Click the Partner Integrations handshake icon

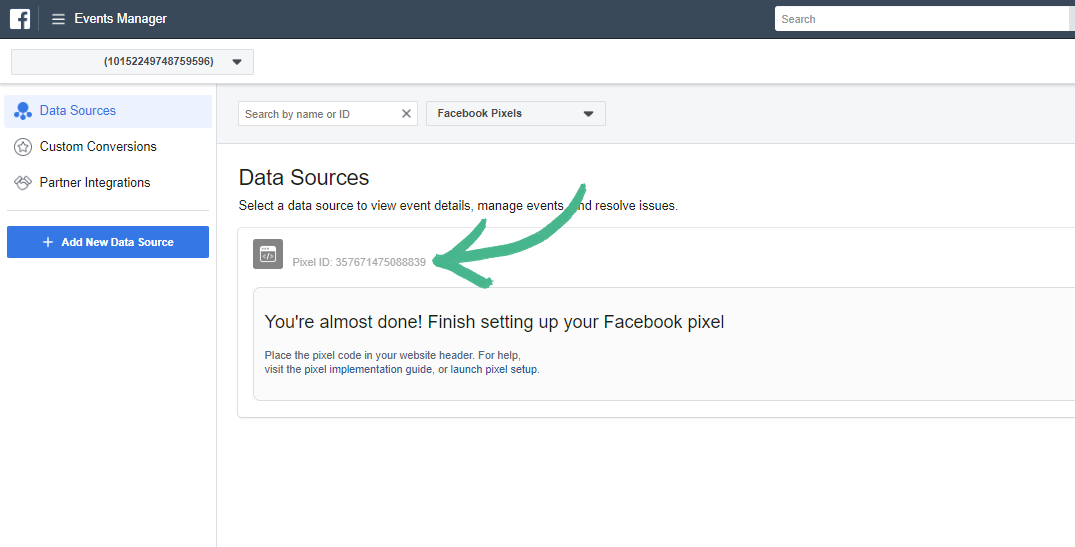pos(22,183)
